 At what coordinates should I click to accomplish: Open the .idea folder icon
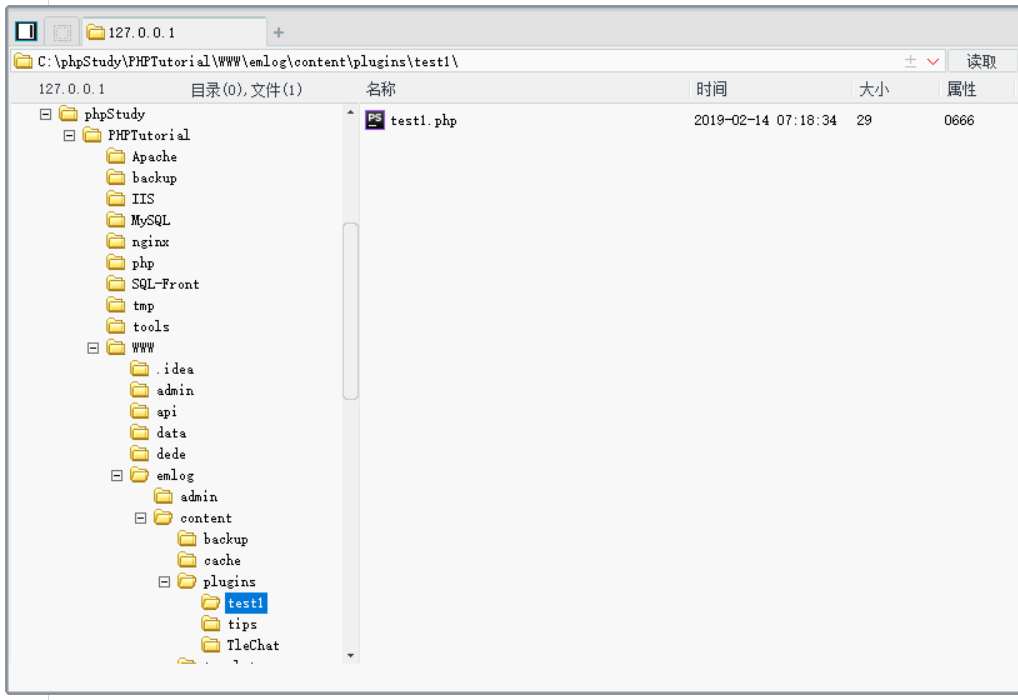pos(139,369)
